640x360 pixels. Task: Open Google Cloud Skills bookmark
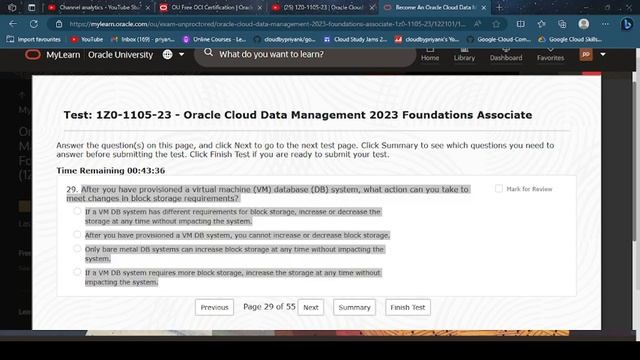(x=570, y=40)
